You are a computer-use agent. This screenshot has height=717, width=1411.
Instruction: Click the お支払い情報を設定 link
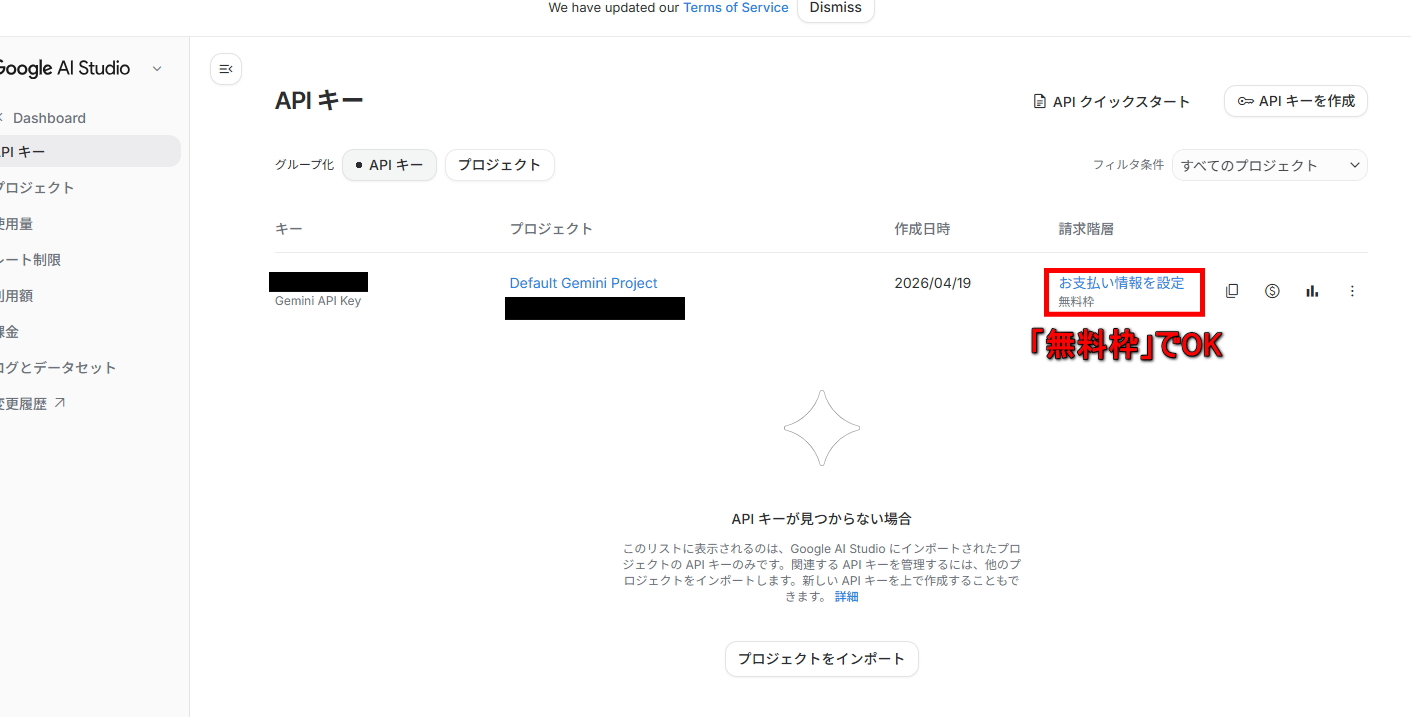point(1121,283)
